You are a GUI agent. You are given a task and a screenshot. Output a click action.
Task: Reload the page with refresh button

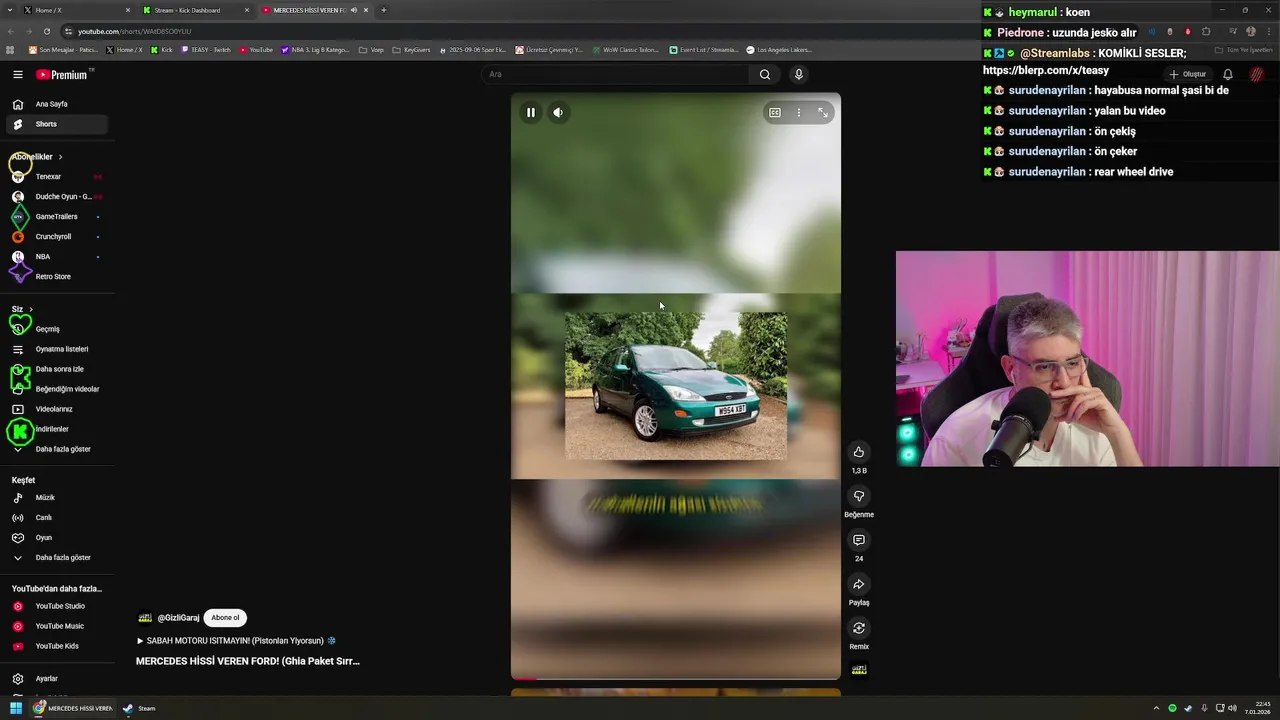point(46,31)
